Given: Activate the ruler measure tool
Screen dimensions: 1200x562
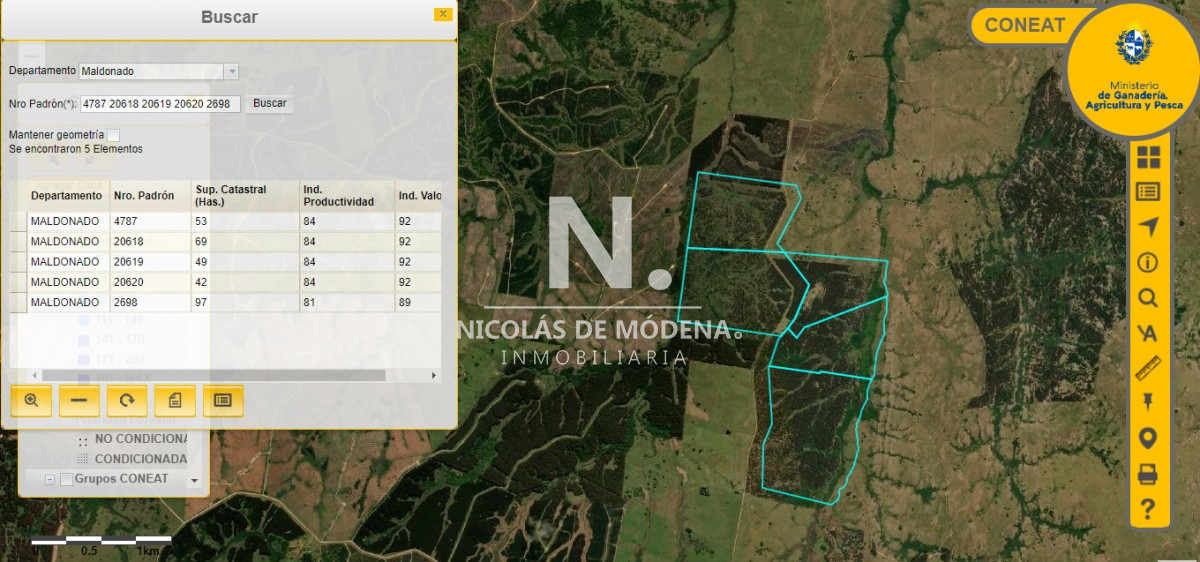Looking at the screenshot, I should click(x=1148, y=368).
